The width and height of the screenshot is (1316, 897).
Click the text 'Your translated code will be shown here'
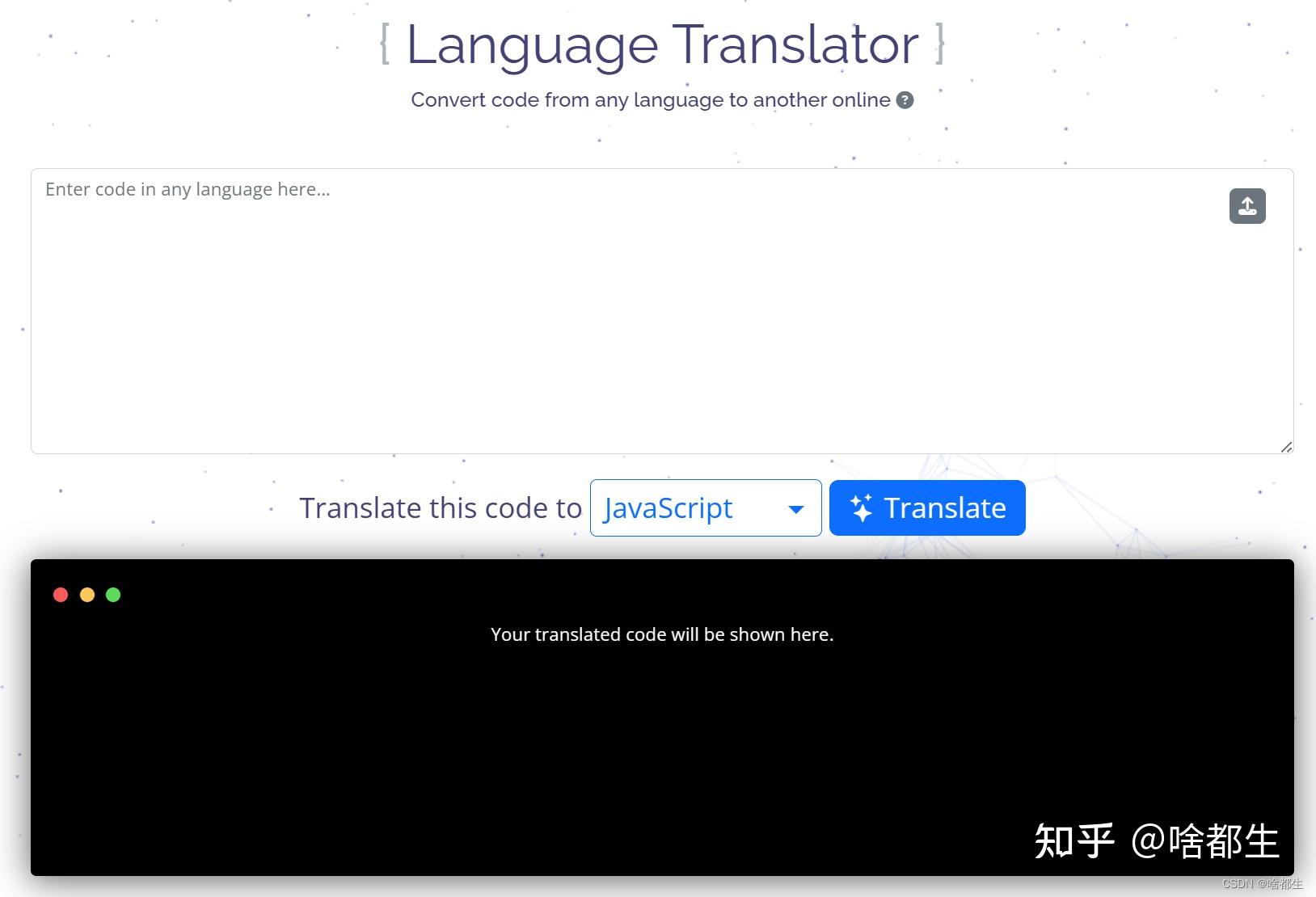[x=661, y=634]
